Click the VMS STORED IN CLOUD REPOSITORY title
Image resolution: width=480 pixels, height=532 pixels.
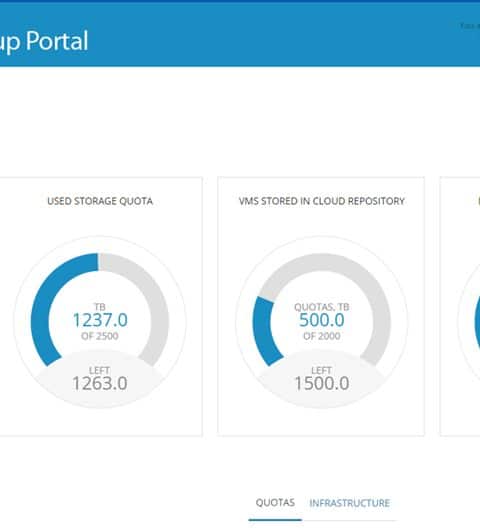pos(322,201)
